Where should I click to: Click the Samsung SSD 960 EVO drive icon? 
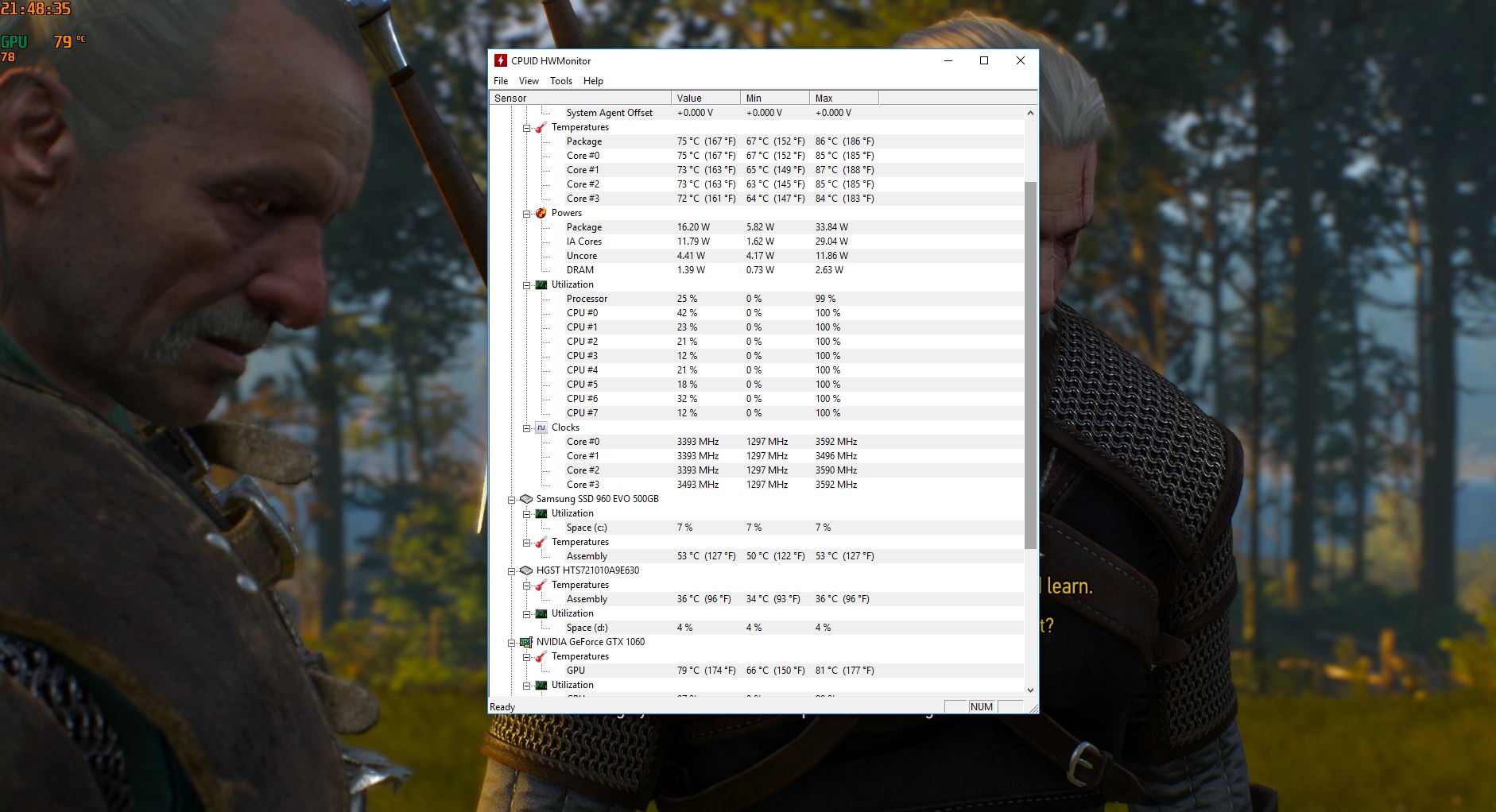coord(525,499)
